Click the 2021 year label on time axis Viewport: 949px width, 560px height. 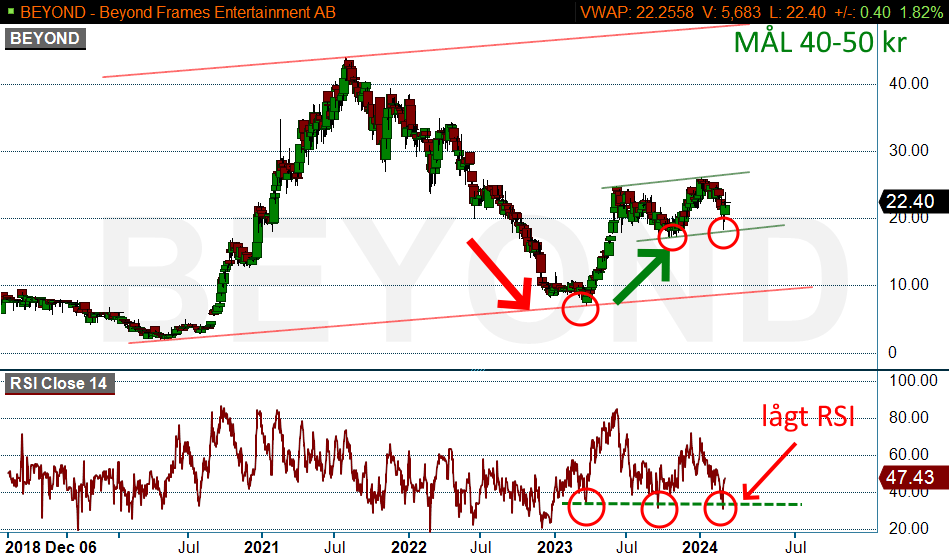pyautogui.click(x=261, y=547)
